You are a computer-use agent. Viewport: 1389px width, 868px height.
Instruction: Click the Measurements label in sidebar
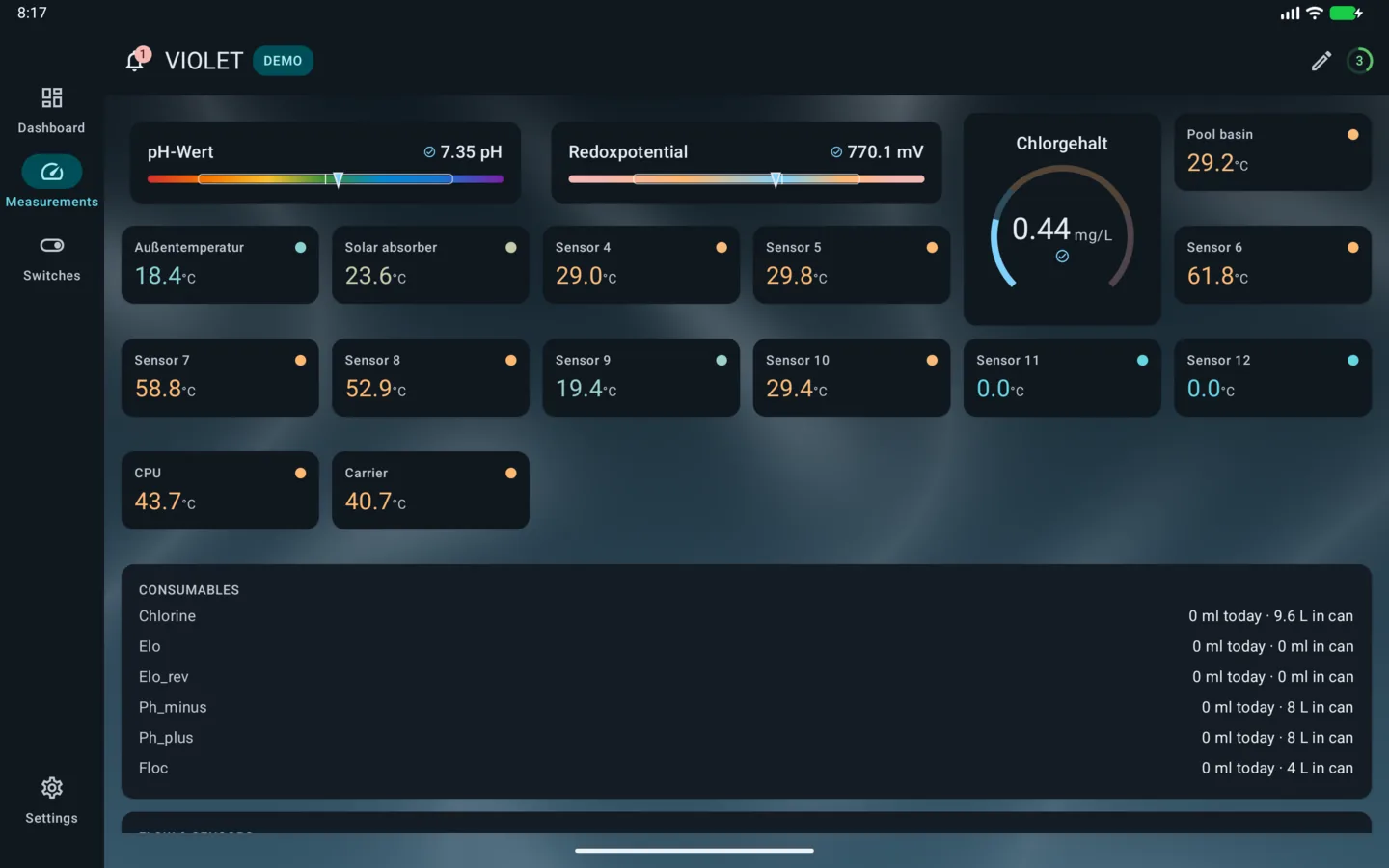point(52,202)
